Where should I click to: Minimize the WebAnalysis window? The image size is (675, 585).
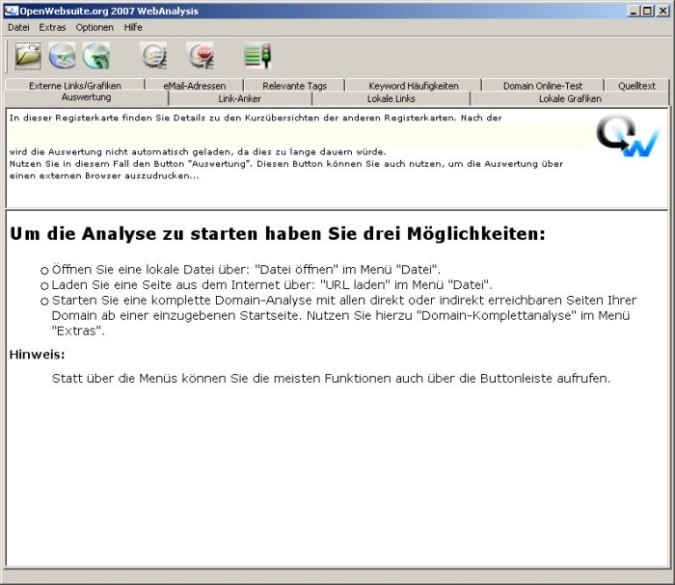tap(633, 11)
